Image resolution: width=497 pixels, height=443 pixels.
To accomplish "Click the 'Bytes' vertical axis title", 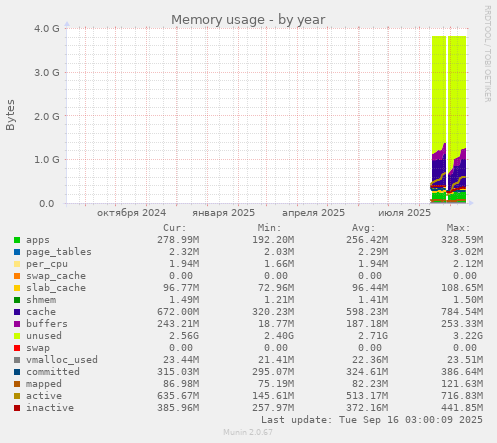I will point(10,115).
